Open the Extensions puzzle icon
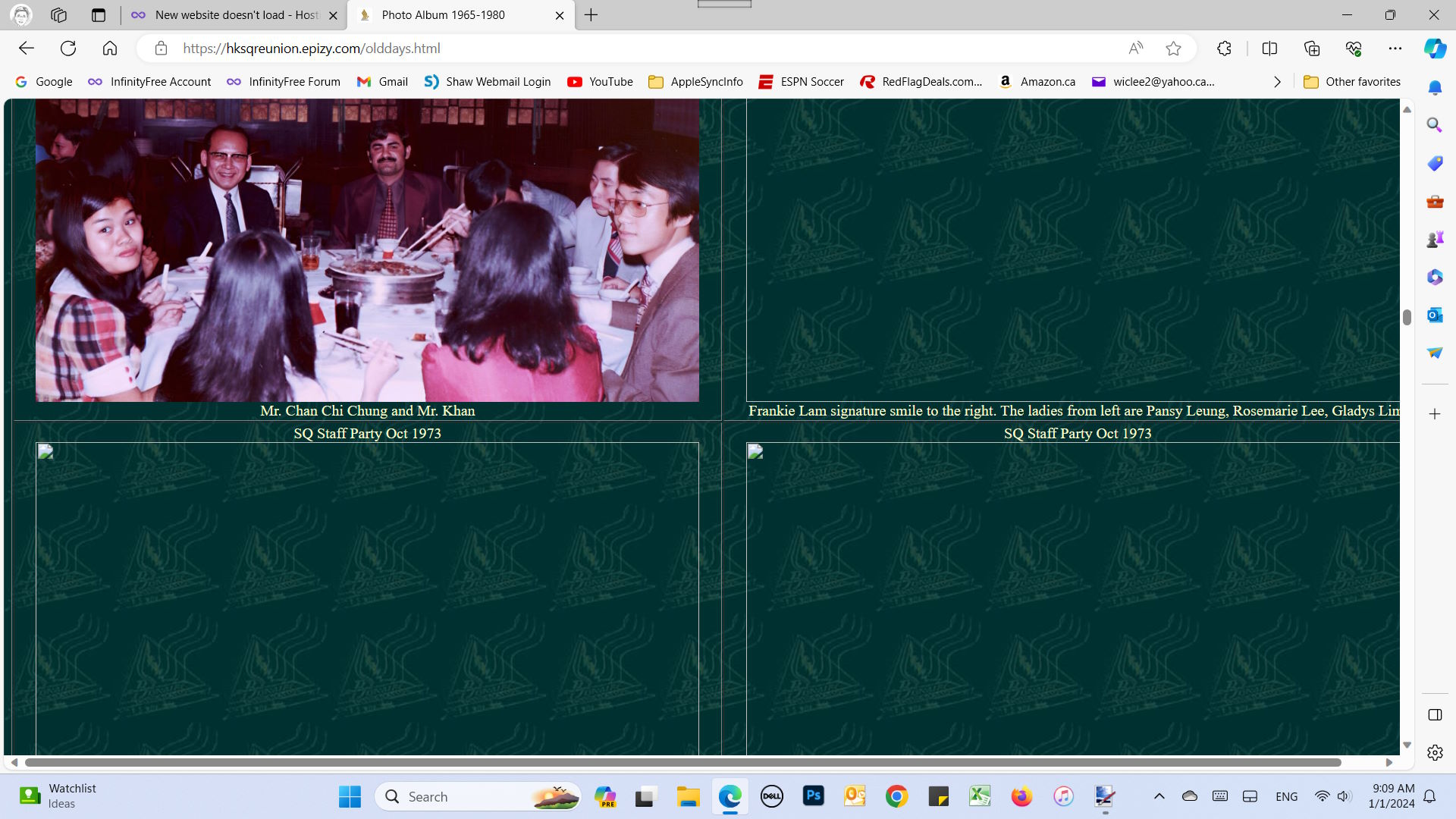Image resolution: width=1456 pixels, height=819 pixels. [x=1224, y=49]
